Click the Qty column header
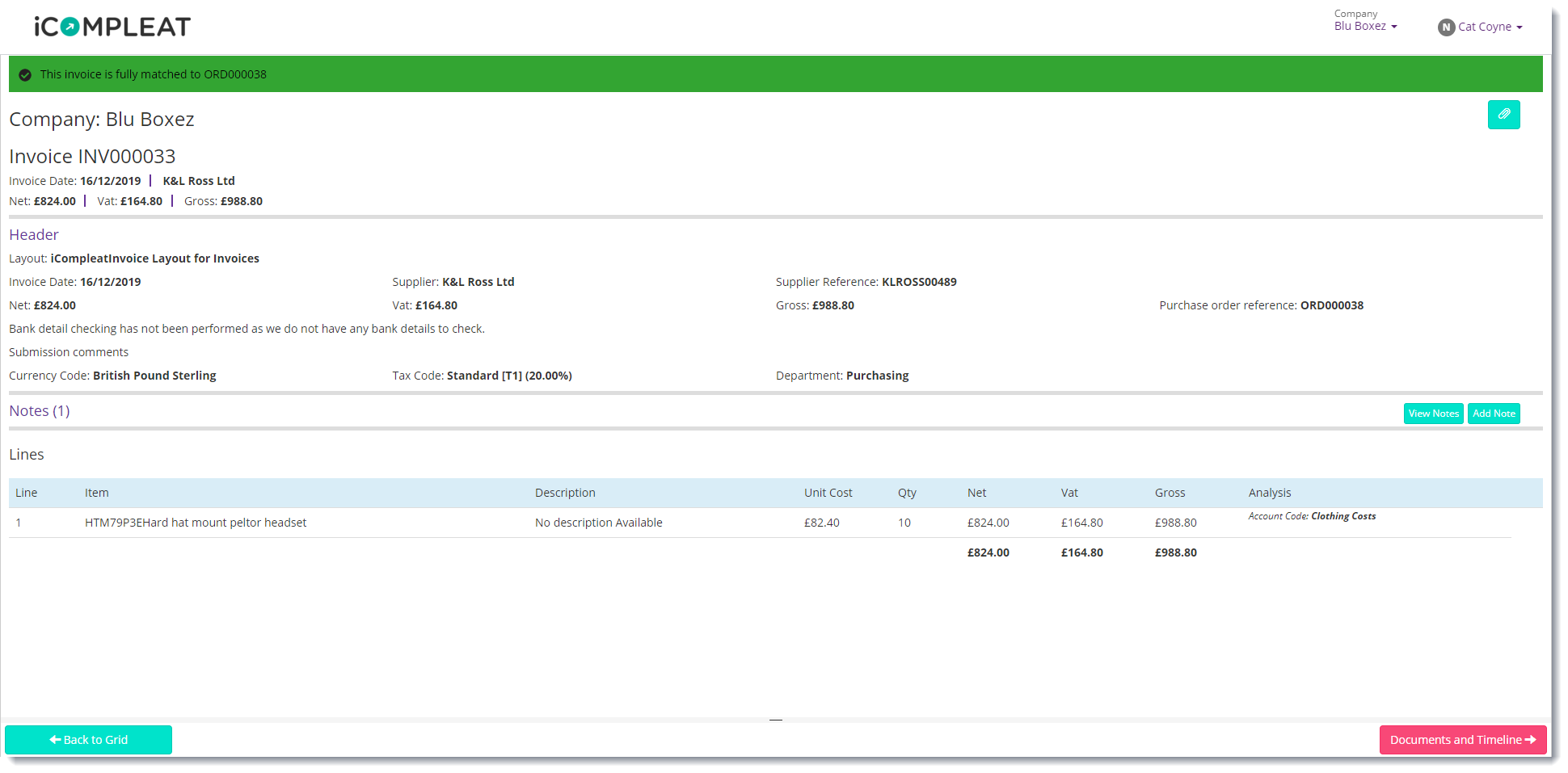This screenshot has height=773, width=1568. [907, 493]
